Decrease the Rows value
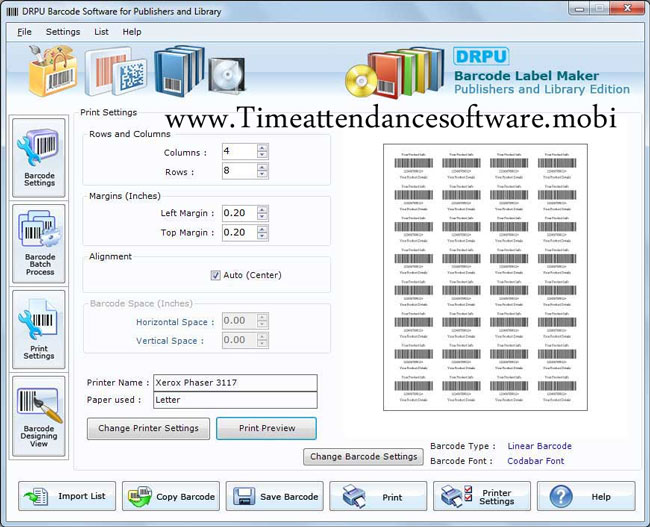The width and height of the screenshot is (650, 527). point(262,174)
